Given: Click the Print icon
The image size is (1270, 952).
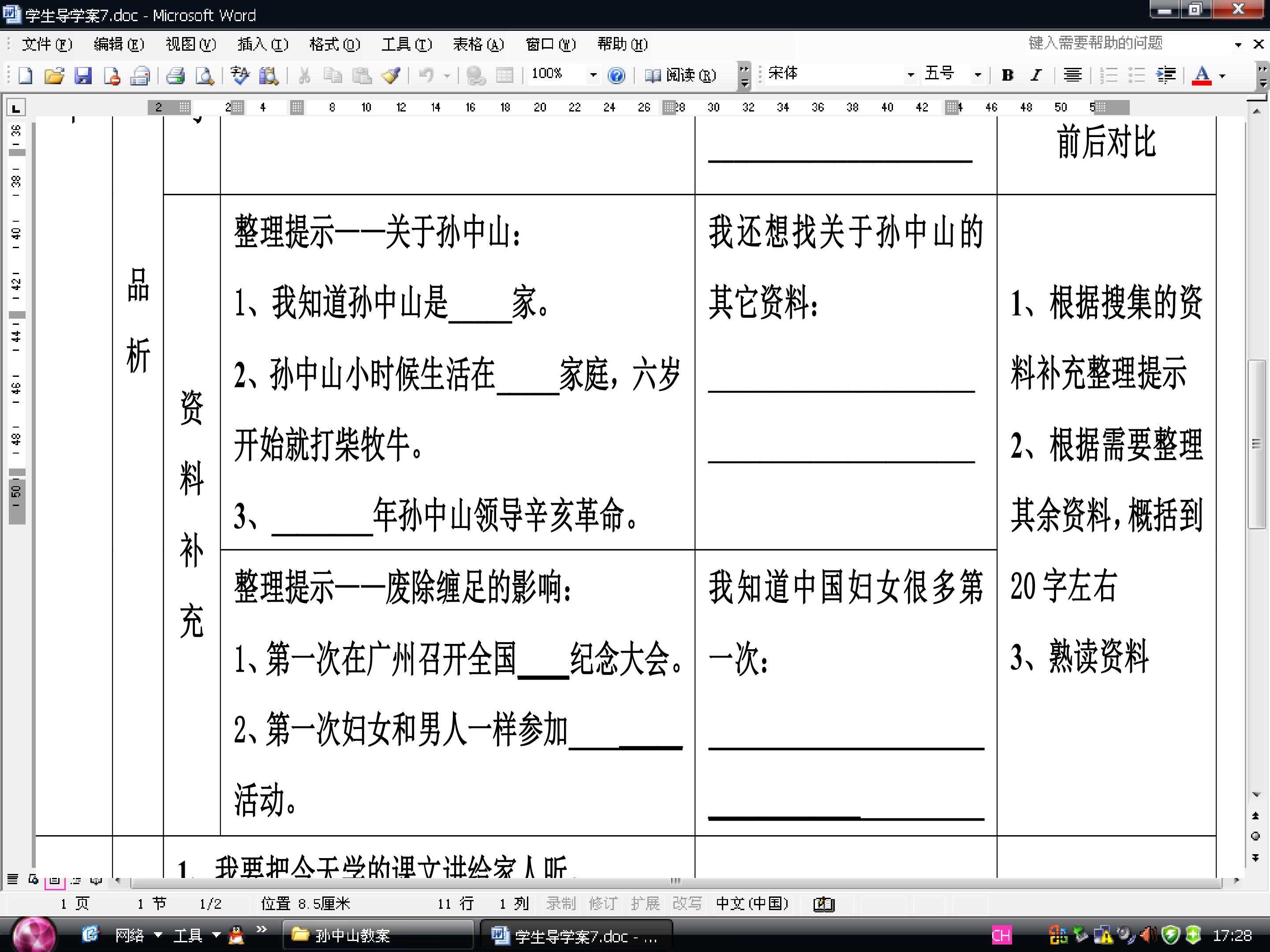Looking at the screenshot, I should (175, 75).
